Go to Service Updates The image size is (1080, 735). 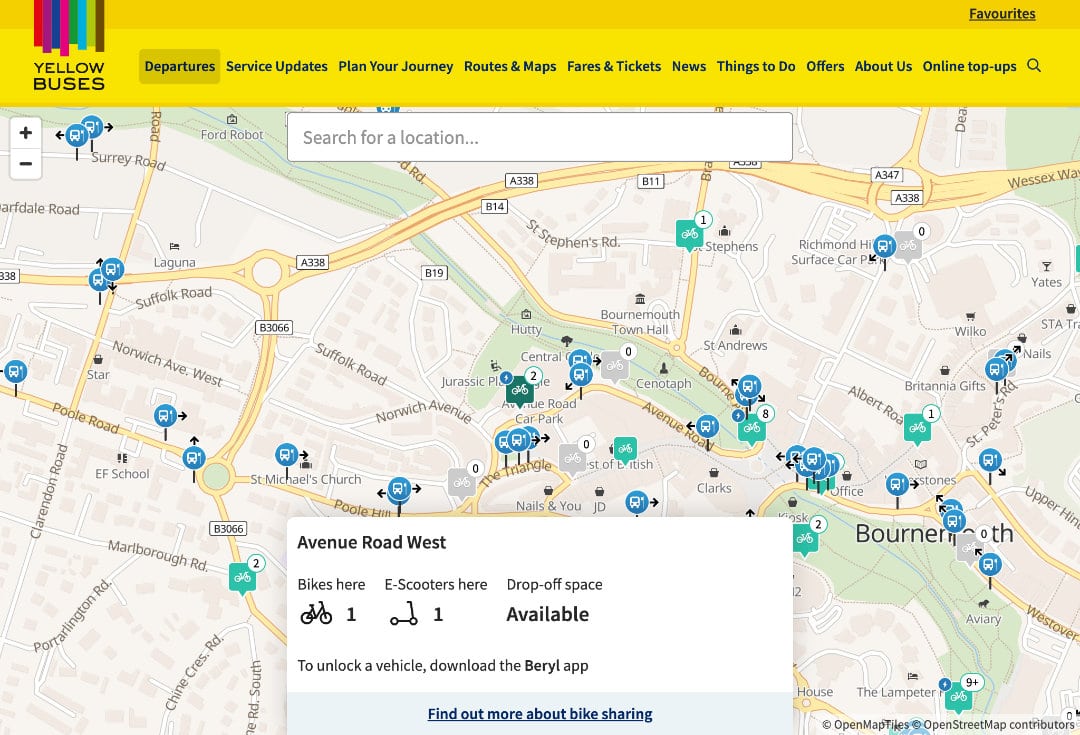click(277, 66)
